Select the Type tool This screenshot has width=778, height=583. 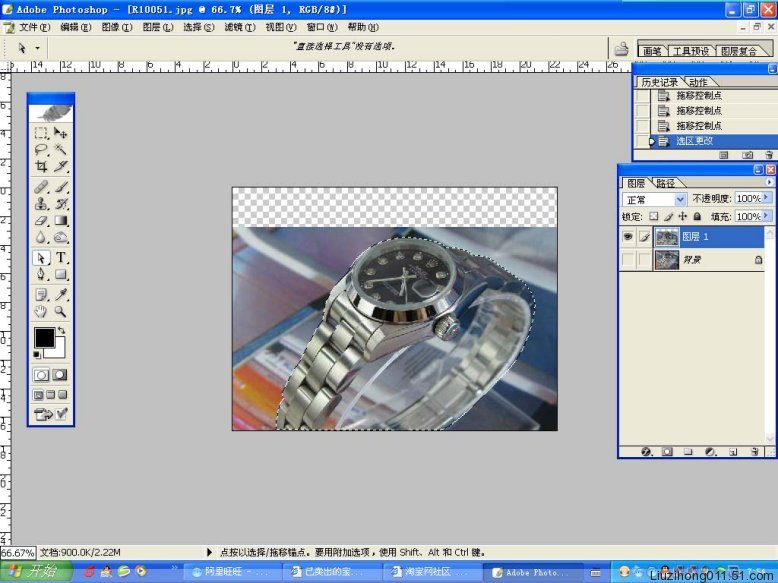(x=61, y=258)
